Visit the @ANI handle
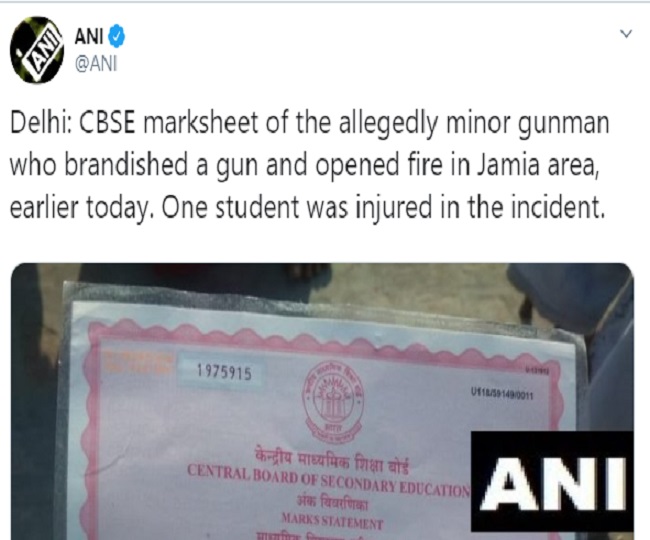The width and height of the screenshot is (650, 540). 96,64
